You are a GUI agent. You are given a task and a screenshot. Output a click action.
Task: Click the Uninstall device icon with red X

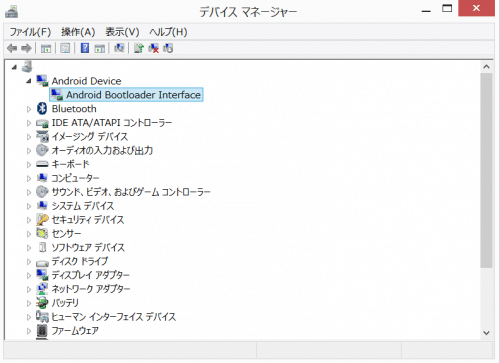[153, 48]
